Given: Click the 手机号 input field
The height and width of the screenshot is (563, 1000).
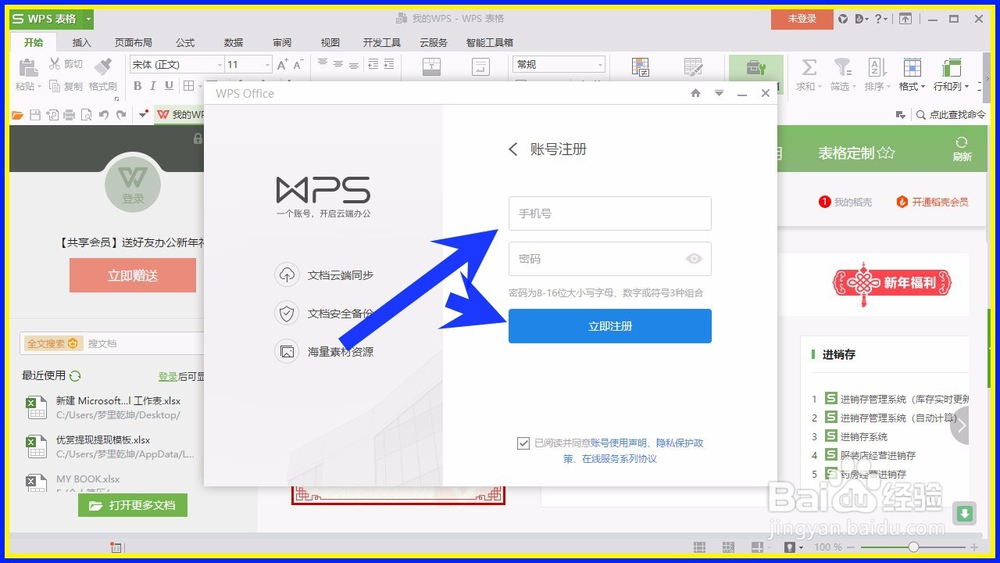Looking at the screenshot, I should tap(610, 214).
